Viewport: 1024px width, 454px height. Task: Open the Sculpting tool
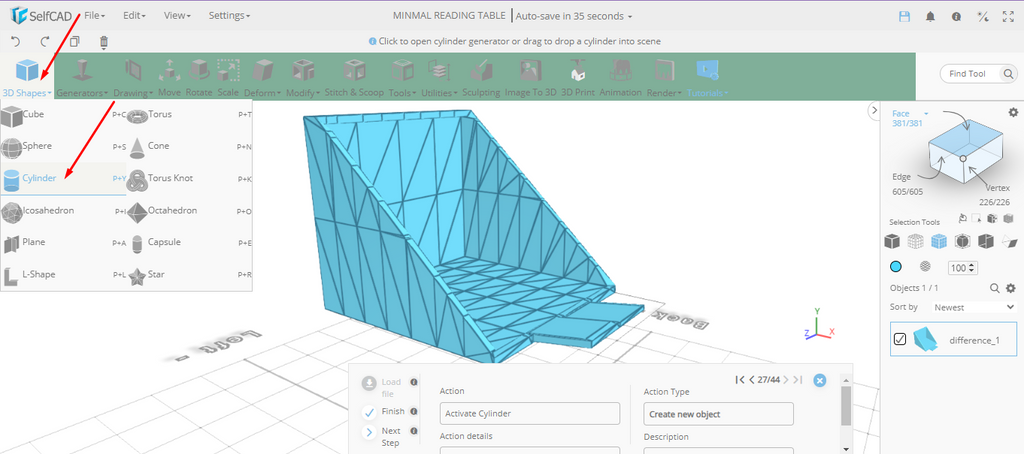[x=481, y=78]
